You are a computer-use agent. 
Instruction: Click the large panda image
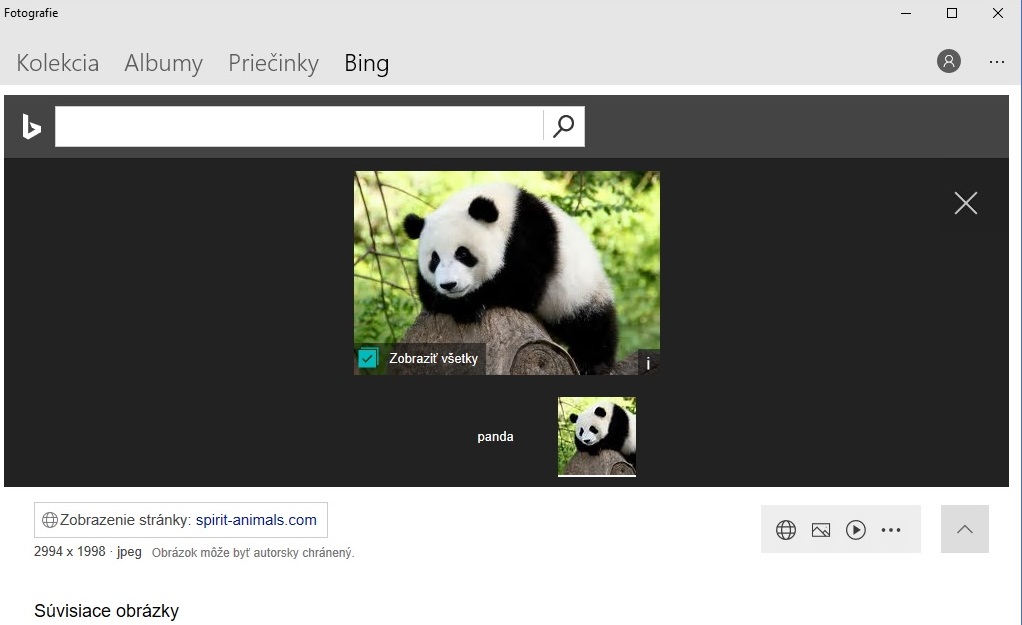click(506, 272)
